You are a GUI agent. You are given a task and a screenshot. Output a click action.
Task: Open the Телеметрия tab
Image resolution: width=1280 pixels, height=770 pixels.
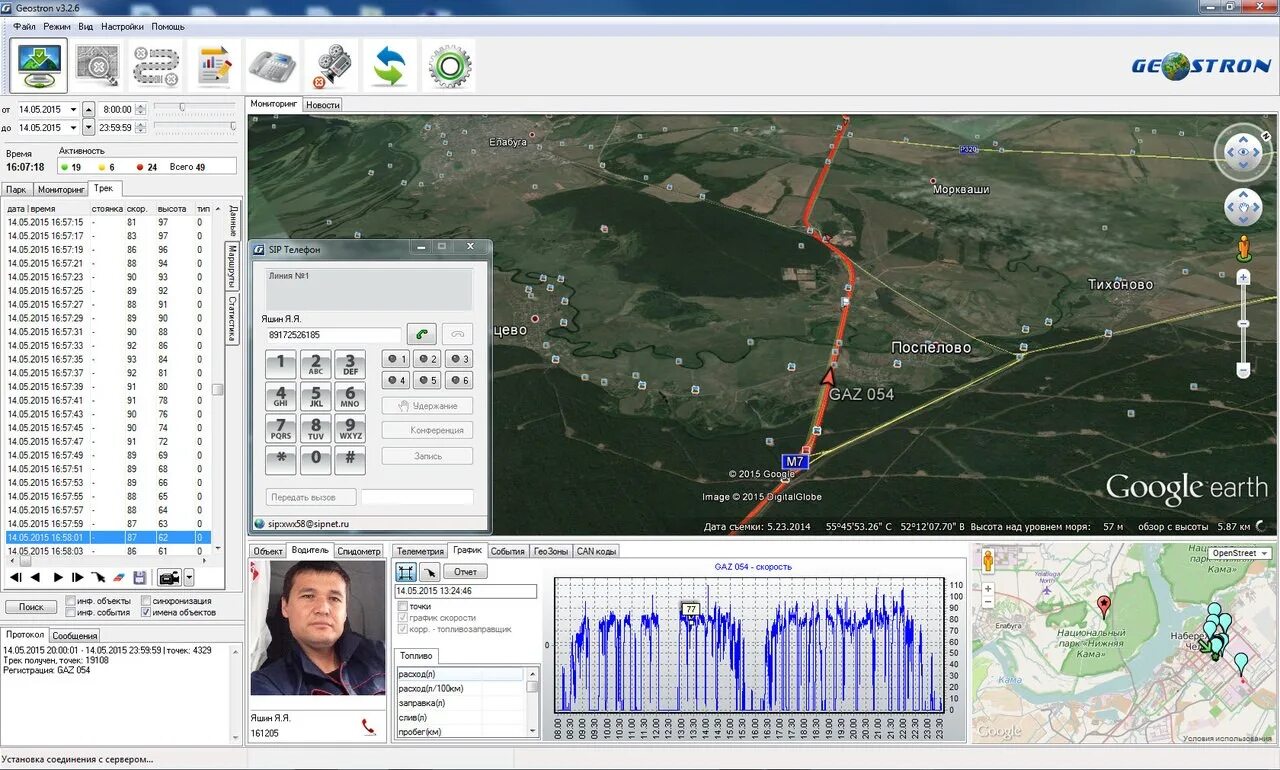(x=419, y=551)
